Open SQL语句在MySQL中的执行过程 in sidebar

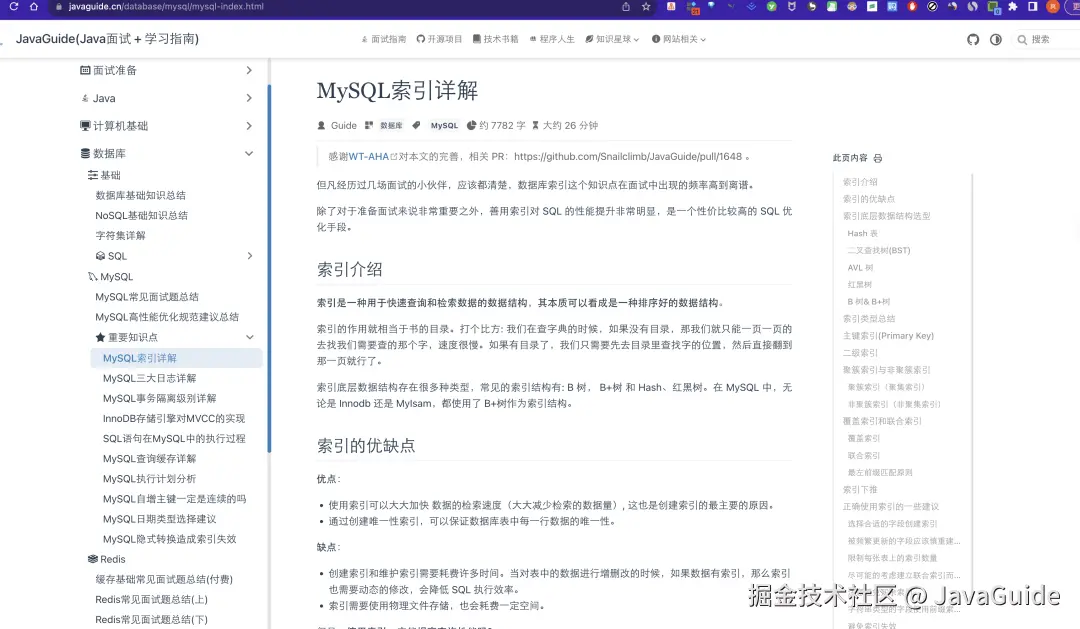(174, 438)
